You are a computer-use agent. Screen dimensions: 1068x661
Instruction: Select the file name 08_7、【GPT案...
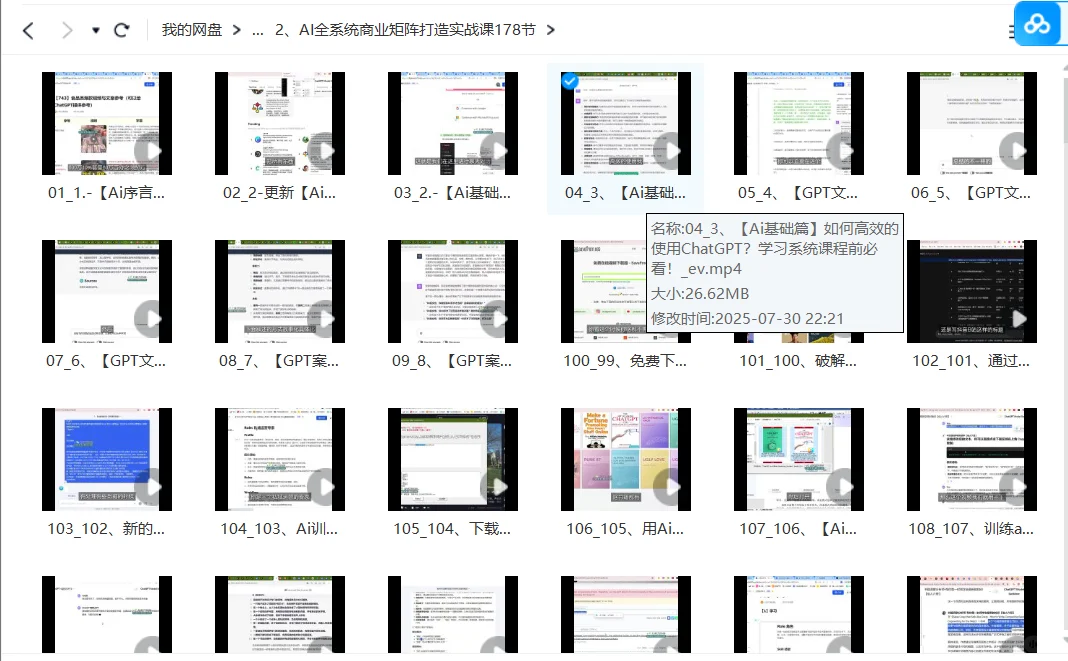280,360
